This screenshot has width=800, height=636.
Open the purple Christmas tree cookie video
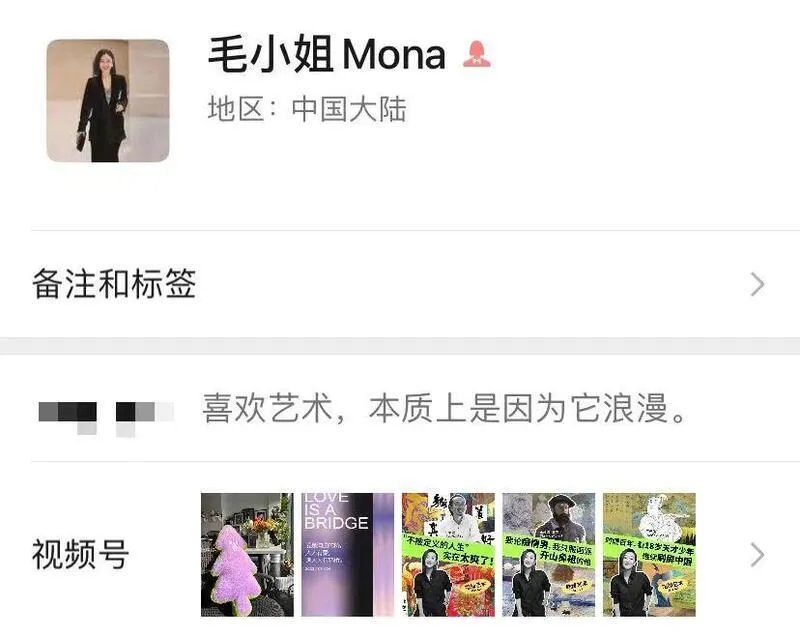click(247, 554)
